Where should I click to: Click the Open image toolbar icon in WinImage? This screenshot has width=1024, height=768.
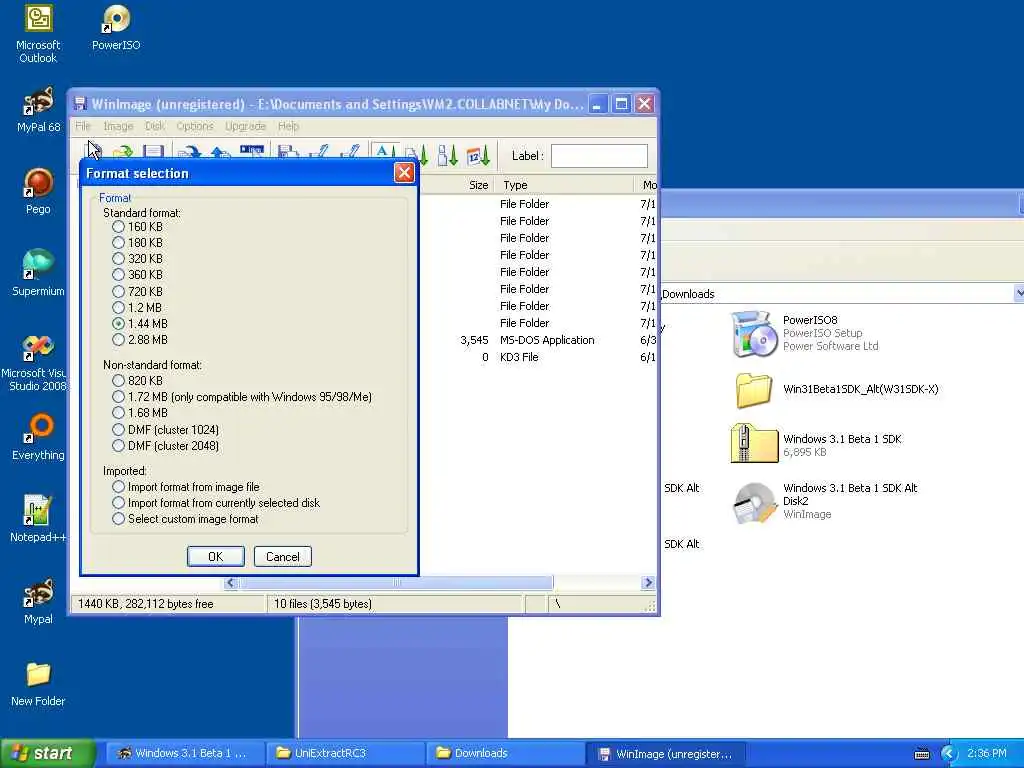(x=123, y=153)
